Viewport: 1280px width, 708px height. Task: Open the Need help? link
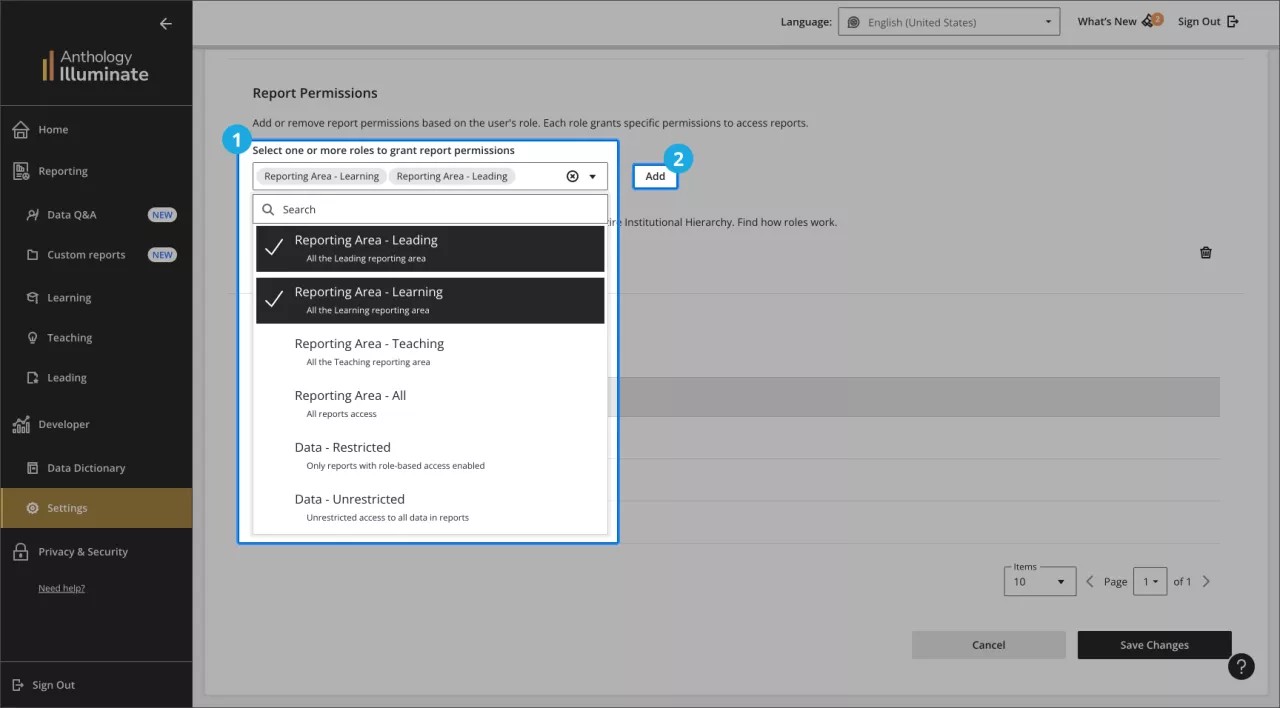tap(61, 588)
